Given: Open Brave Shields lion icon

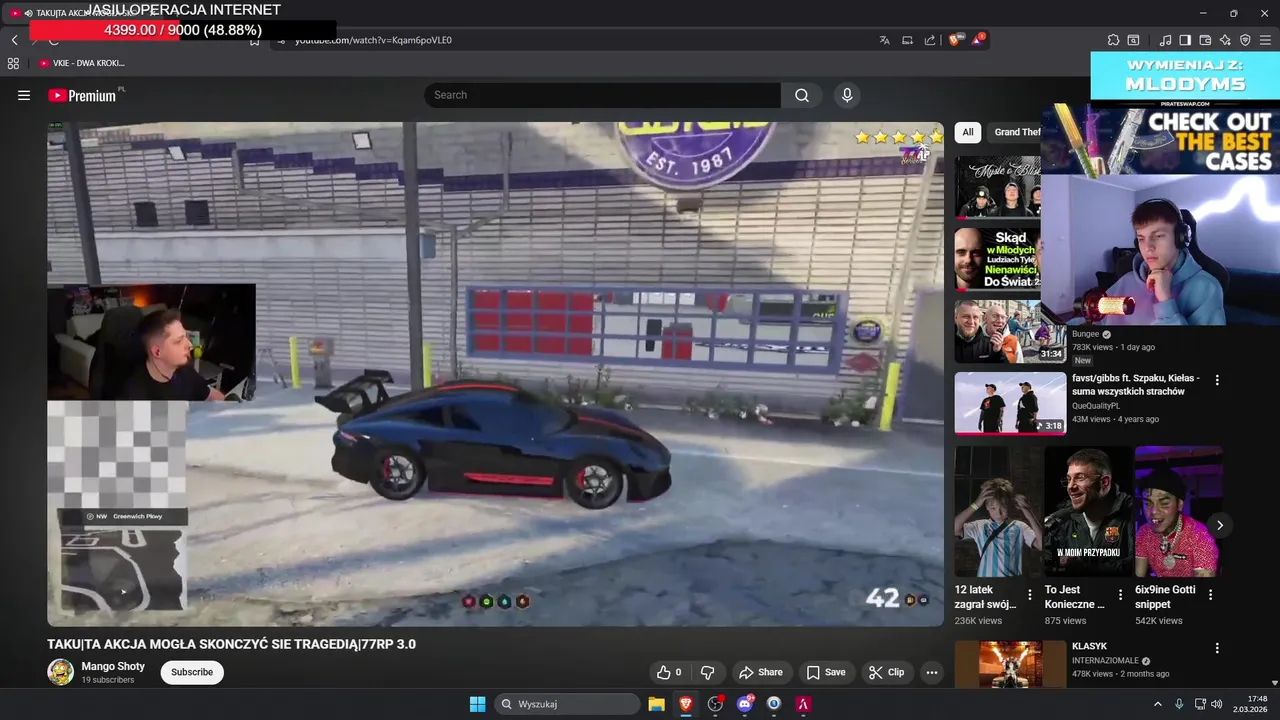Looking at the screenshot, I should (x=955, y=40).
